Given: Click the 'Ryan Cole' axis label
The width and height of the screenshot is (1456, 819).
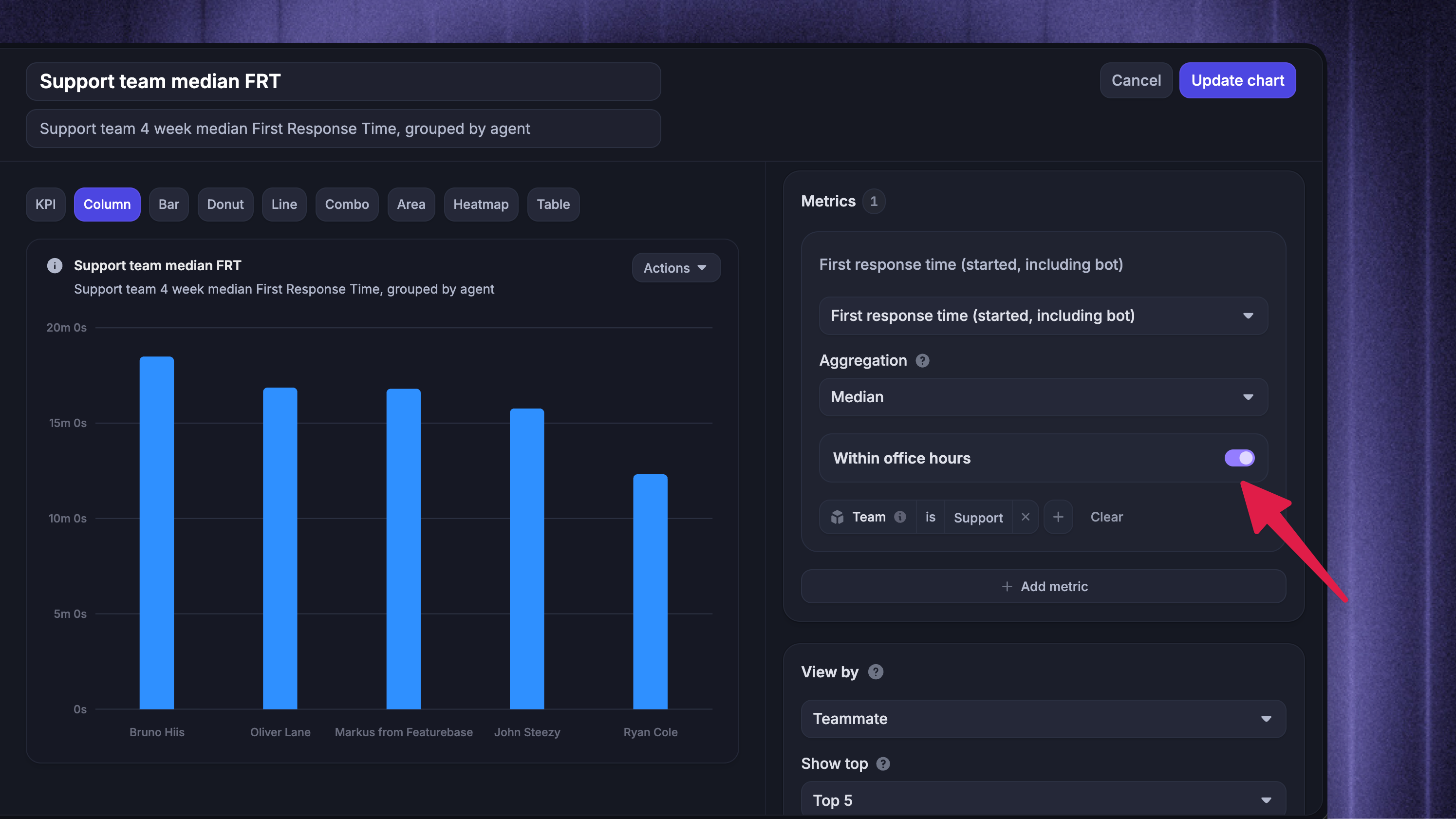Looking at the screenshot, I should (651, 732).
